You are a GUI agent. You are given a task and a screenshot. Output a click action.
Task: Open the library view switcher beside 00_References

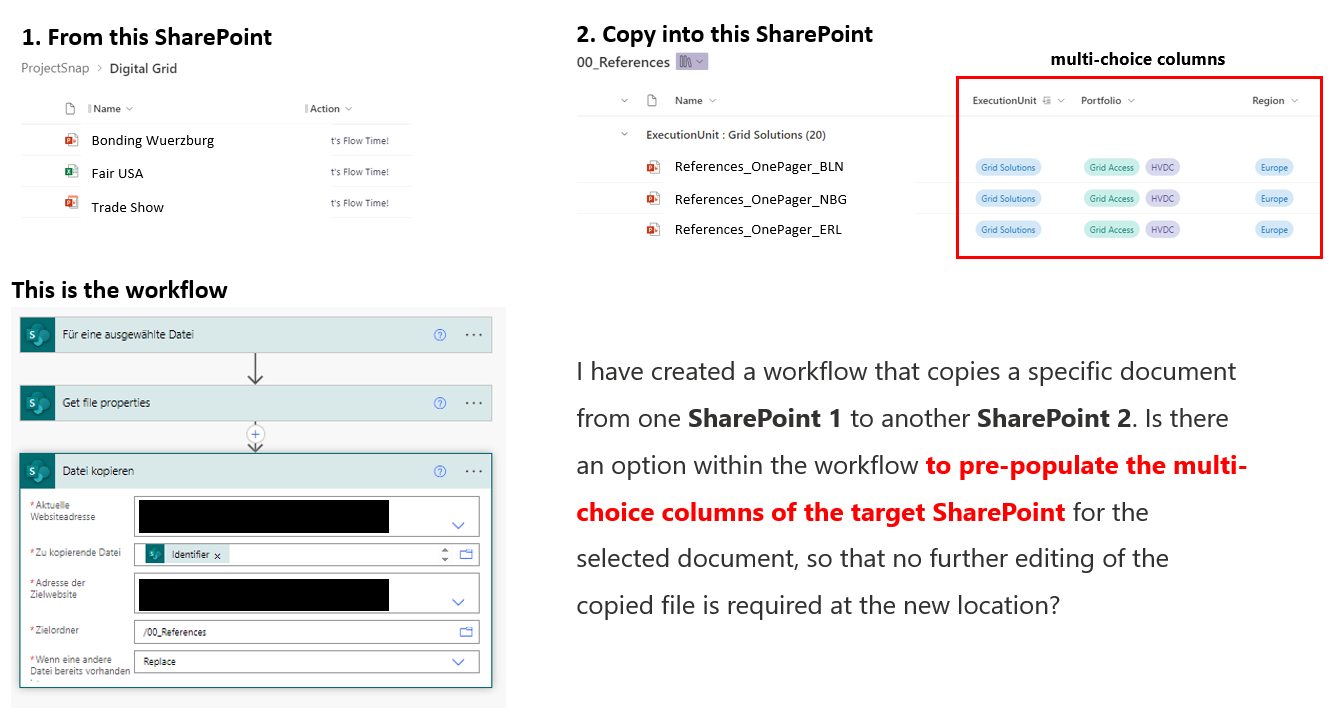(692, 62)
